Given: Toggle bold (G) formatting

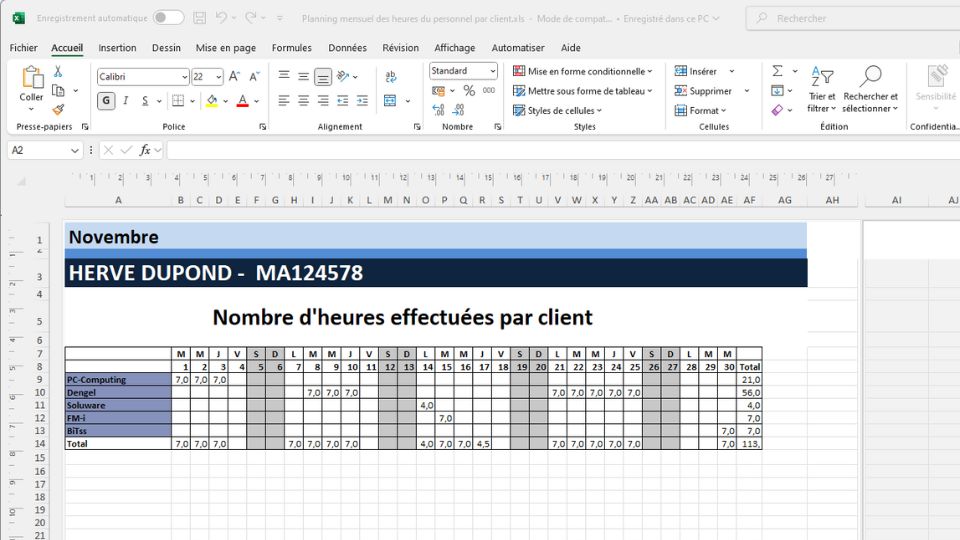Looking at the screenshot, I should point(106,101).
